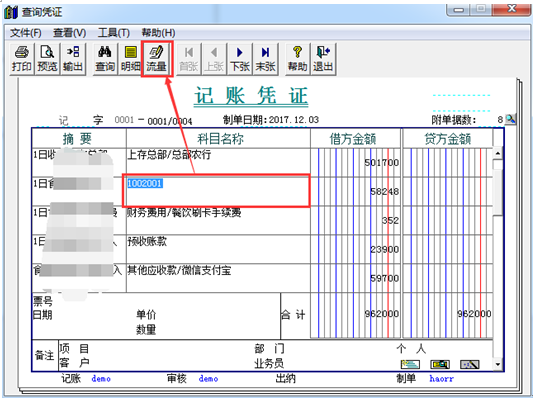
Task: Open the 帮助 help toolbar icon
Action: pyautogui.click(x=297, y=58)
